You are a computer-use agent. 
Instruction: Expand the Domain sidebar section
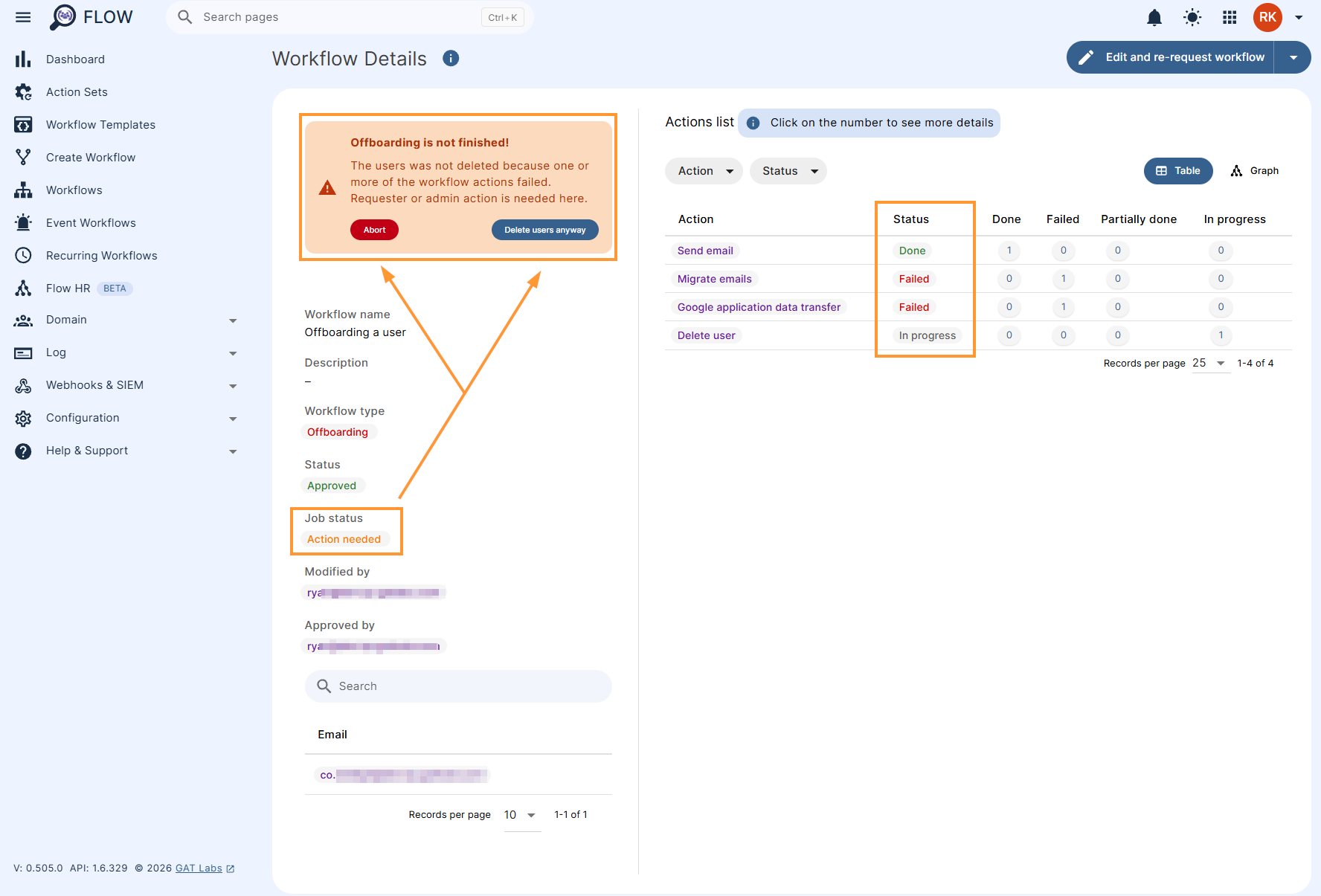point(126,320)
